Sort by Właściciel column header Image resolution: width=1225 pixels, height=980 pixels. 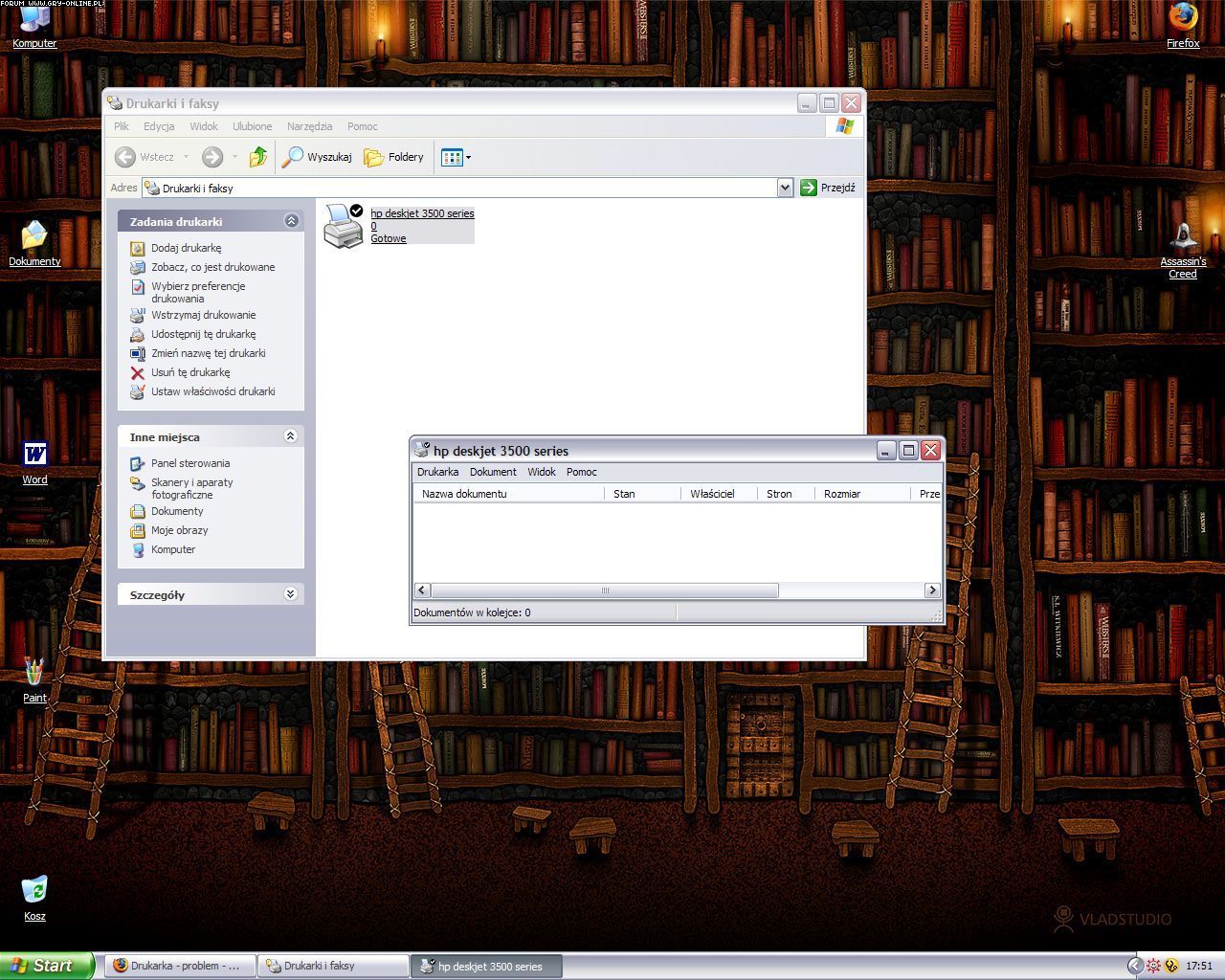pyautogui.click(x=720, y=494)
